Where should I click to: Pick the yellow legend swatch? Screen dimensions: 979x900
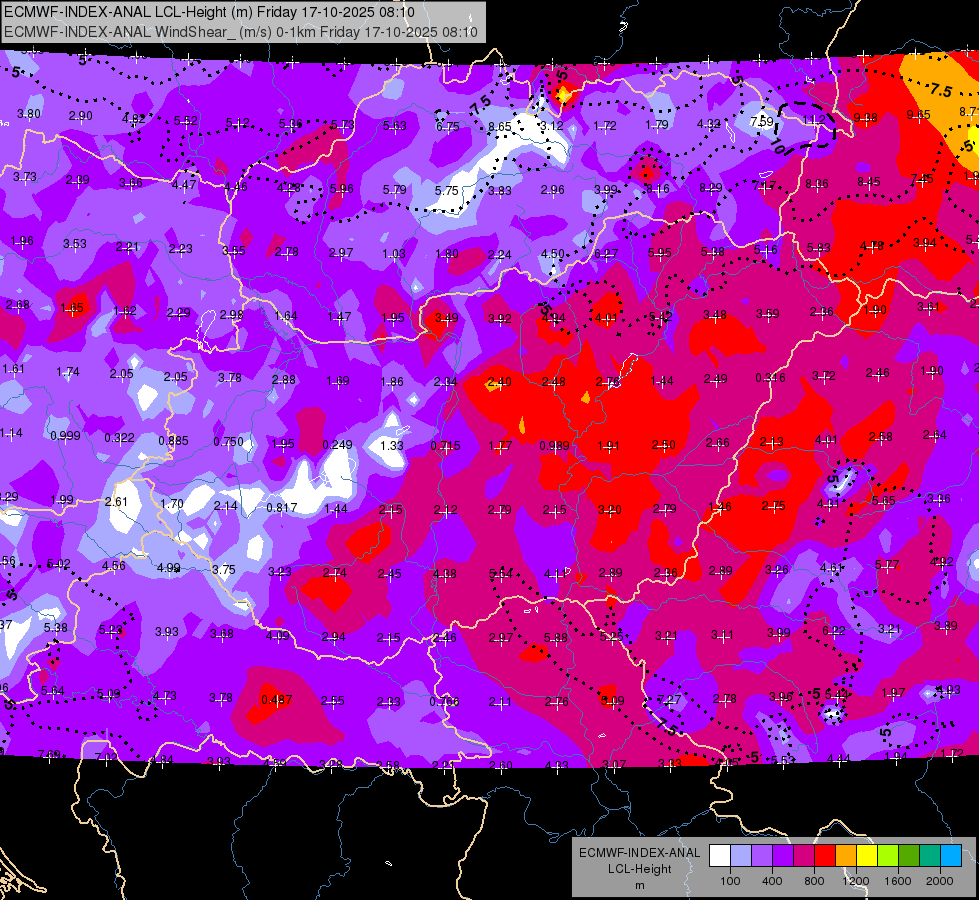(867, 855)
